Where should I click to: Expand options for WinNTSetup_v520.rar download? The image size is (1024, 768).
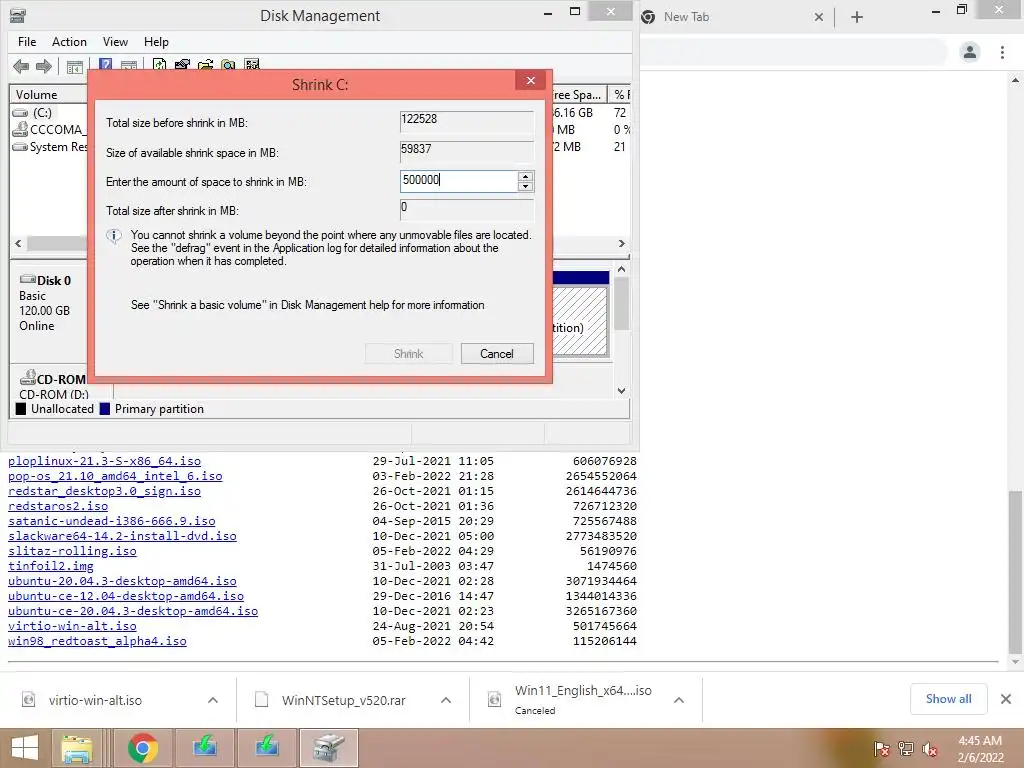[x=446, y=700]
